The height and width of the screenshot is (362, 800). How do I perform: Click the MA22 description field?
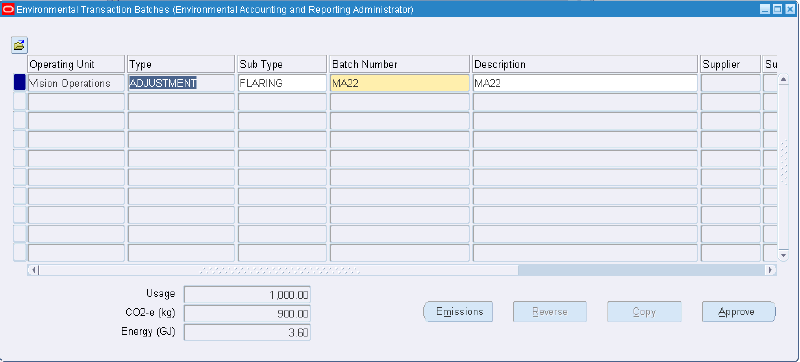[x=585, y=83]
